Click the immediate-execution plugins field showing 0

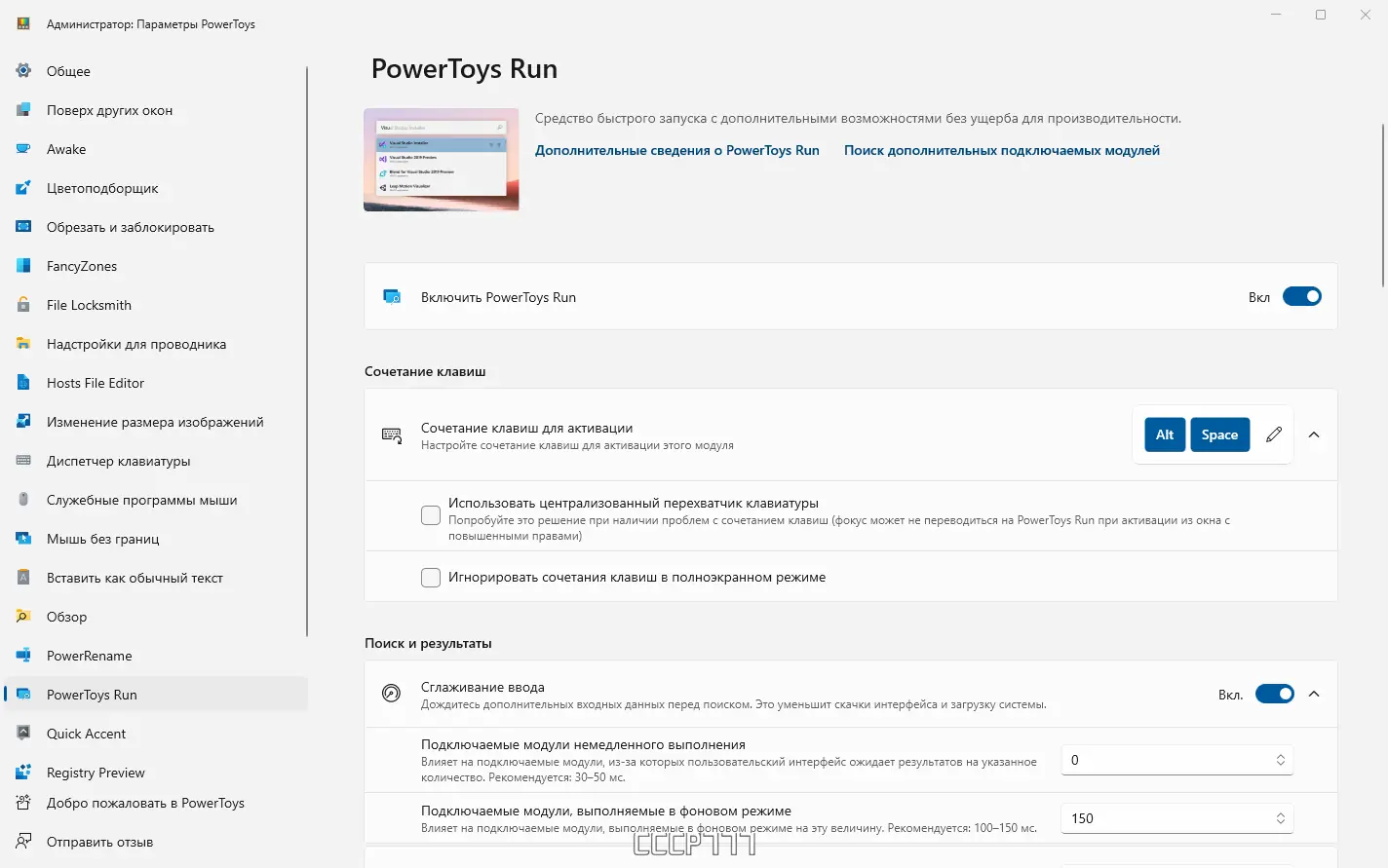click(1176, 760)
